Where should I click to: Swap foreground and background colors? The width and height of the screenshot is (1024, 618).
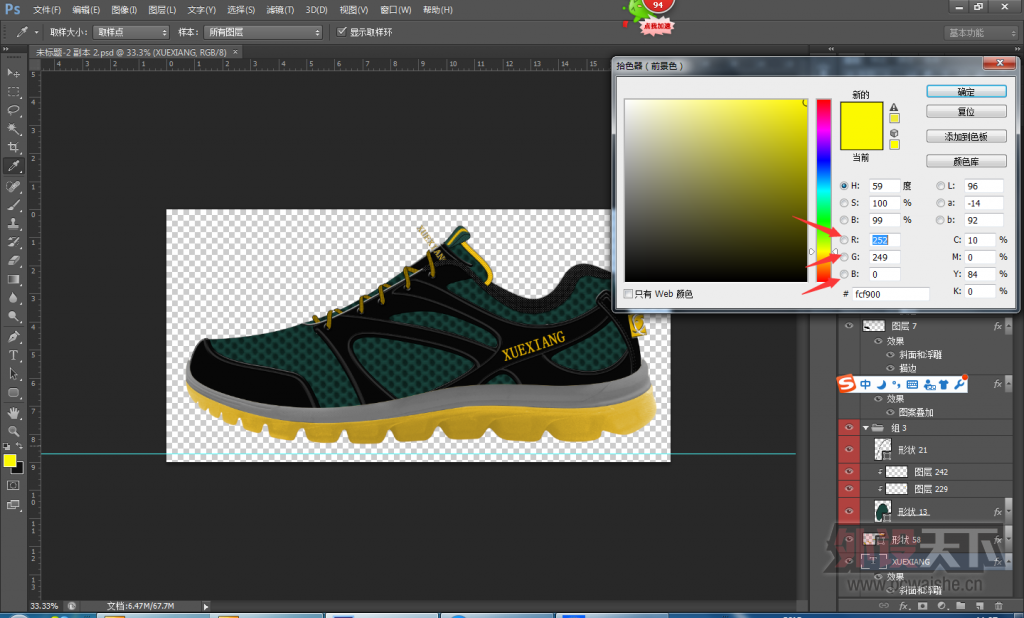pyautogui.click(x=20, y=446)
